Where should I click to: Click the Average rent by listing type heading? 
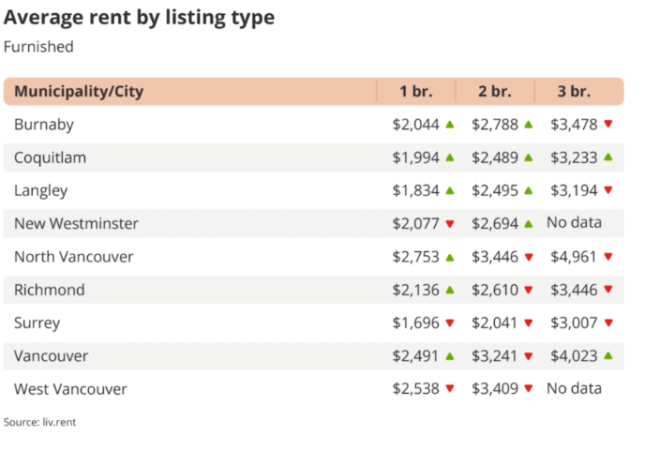click(x=139, y=18)
